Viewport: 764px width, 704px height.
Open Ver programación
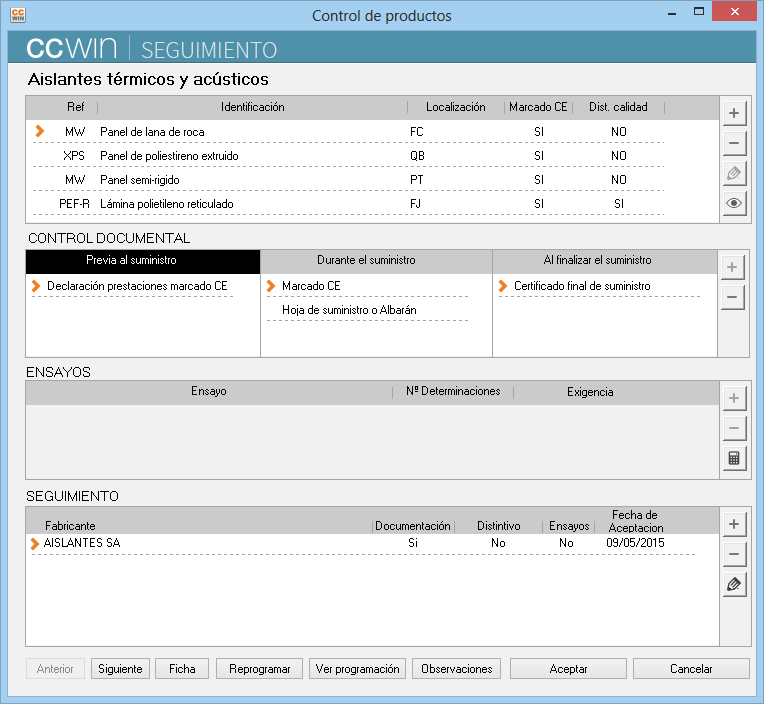click(x=357, y=669)
